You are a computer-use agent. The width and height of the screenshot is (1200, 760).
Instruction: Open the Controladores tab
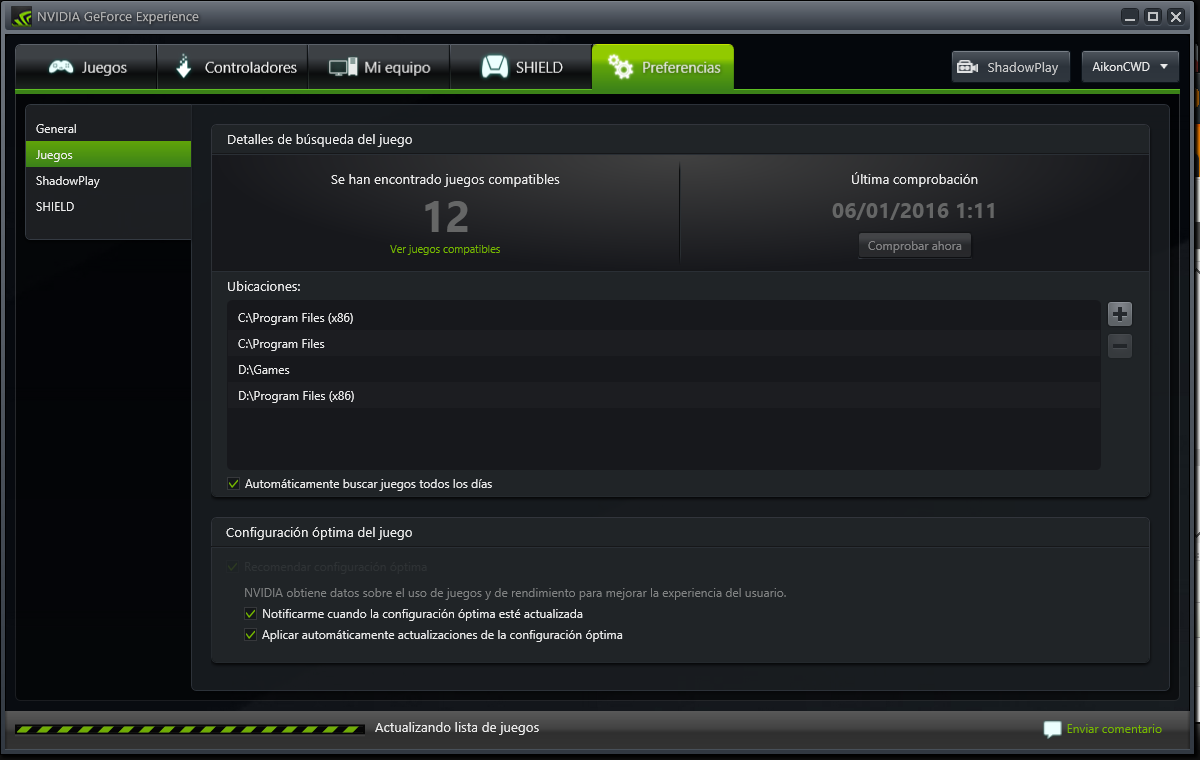pos(233,67)
